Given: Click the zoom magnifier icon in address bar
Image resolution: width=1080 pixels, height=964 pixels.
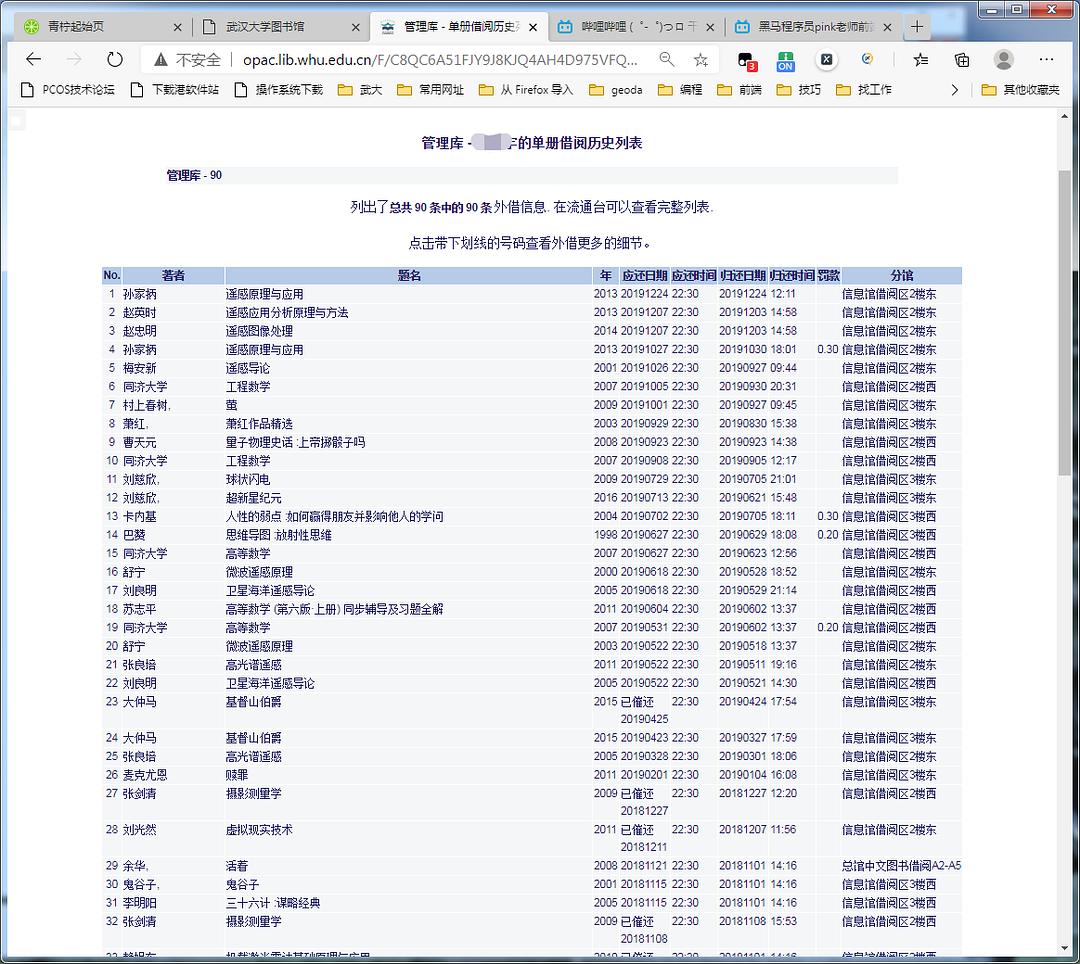Looking at the screenshot, I should pyautogui.click(x=667, y=60).
